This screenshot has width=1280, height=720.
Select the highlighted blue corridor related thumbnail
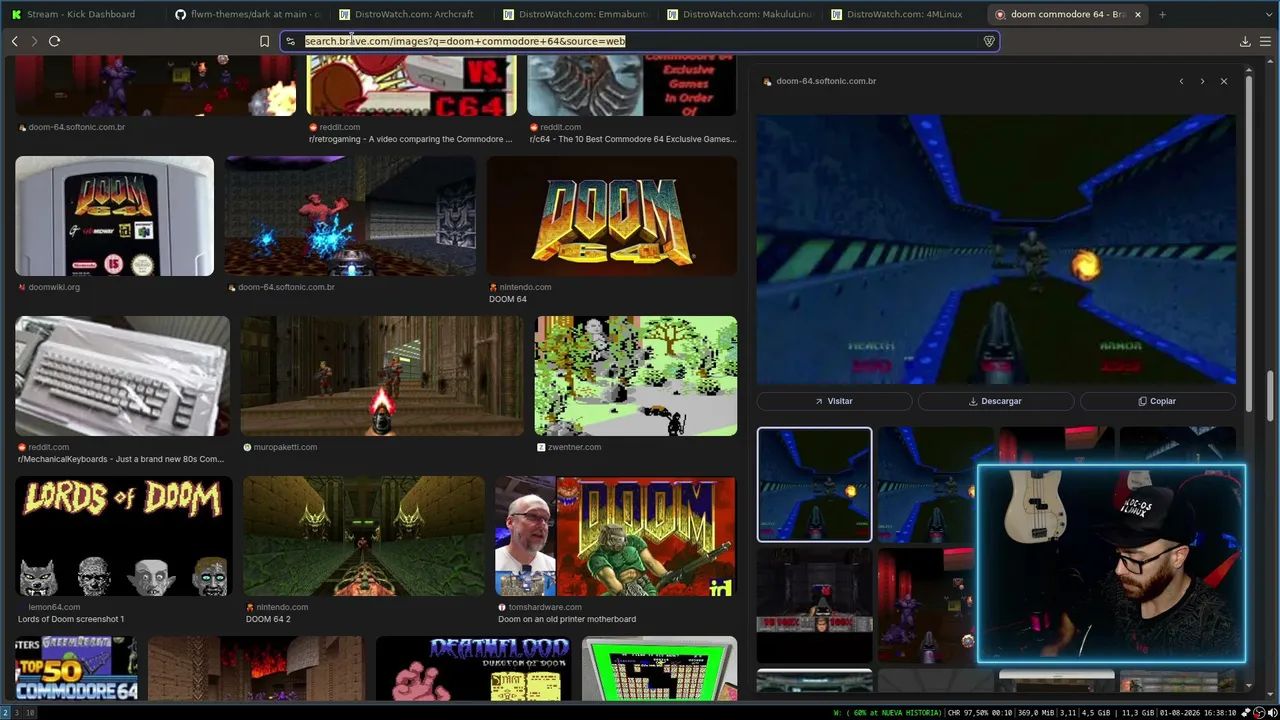(x=814, y=485)
